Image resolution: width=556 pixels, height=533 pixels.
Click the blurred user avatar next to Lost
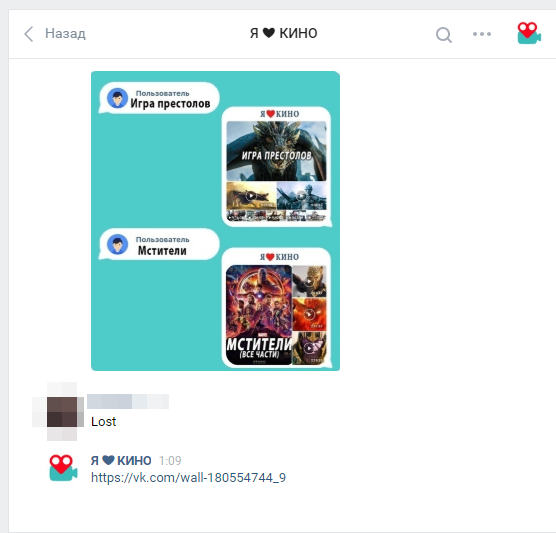pyautogui.click(x=62, y=412)
